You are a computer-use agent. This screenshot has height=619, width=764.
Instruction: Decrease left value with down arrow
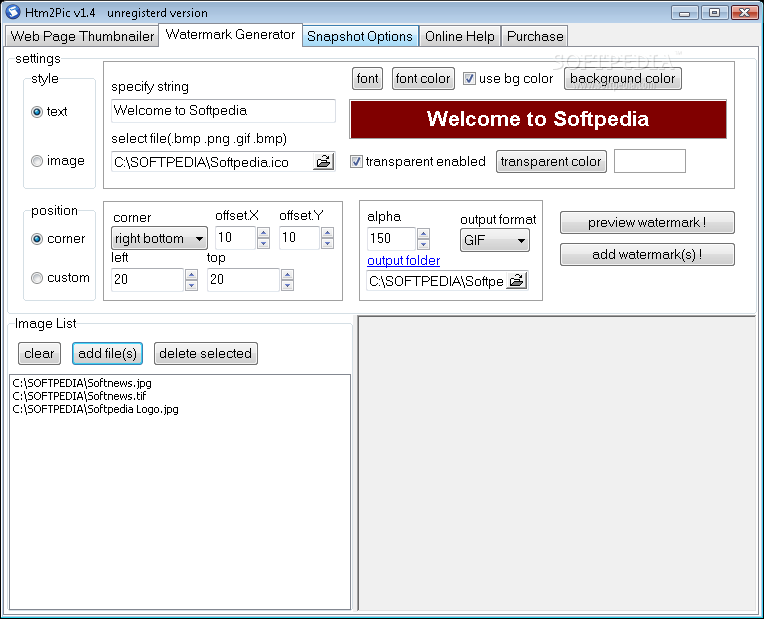191,285
